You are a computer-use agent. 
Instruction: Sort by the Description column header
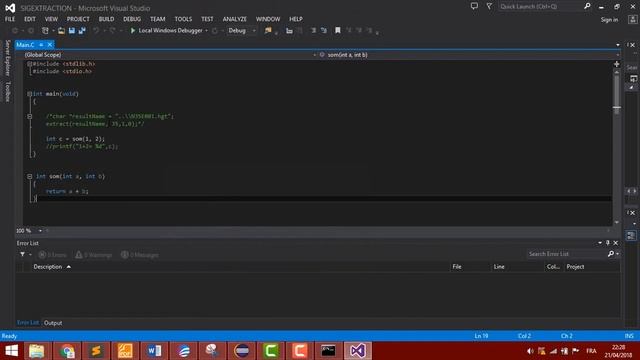click(x=48, y=267)
